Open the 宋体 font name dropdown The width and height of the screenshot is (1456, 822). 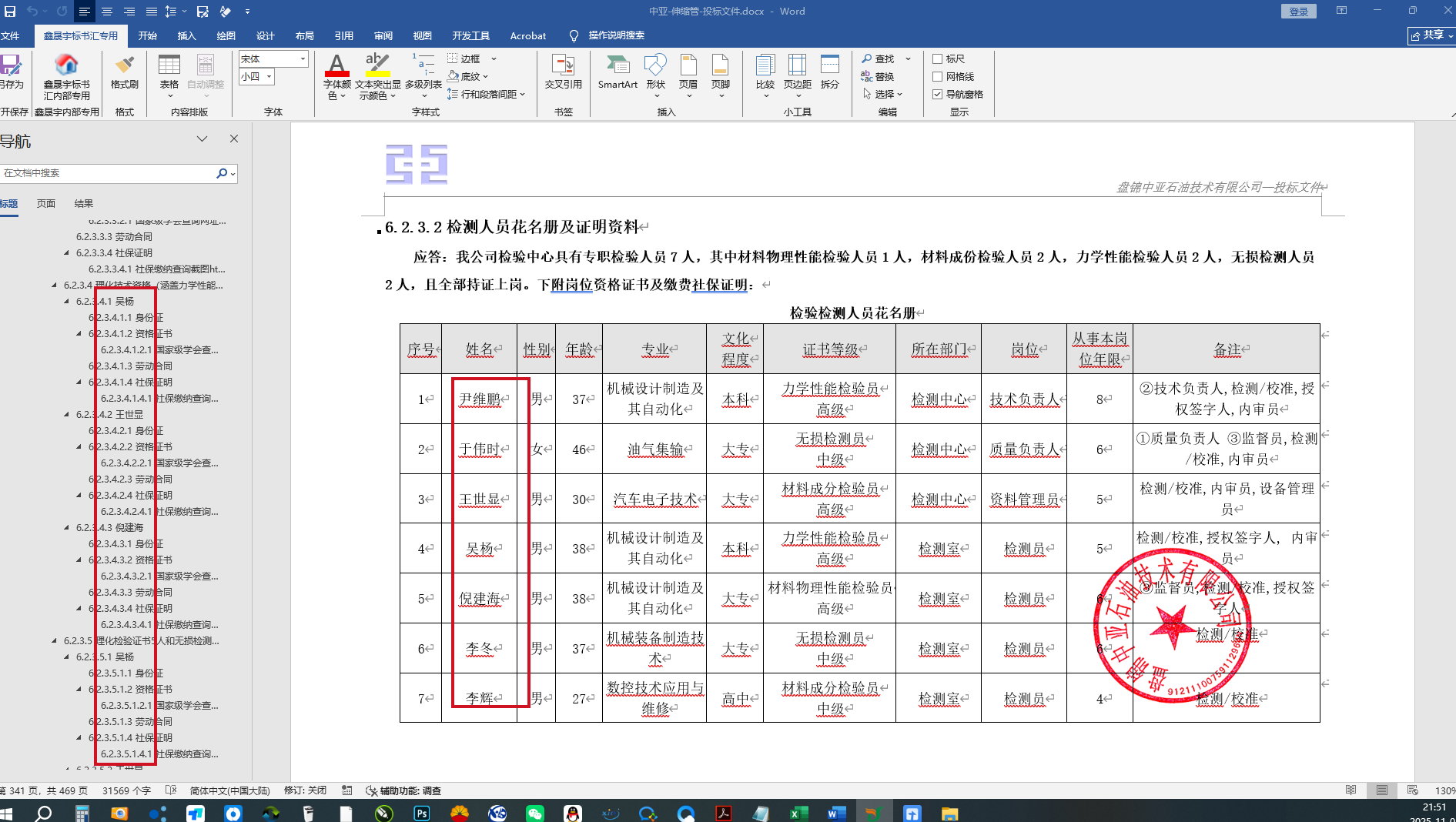pos(303,58)
